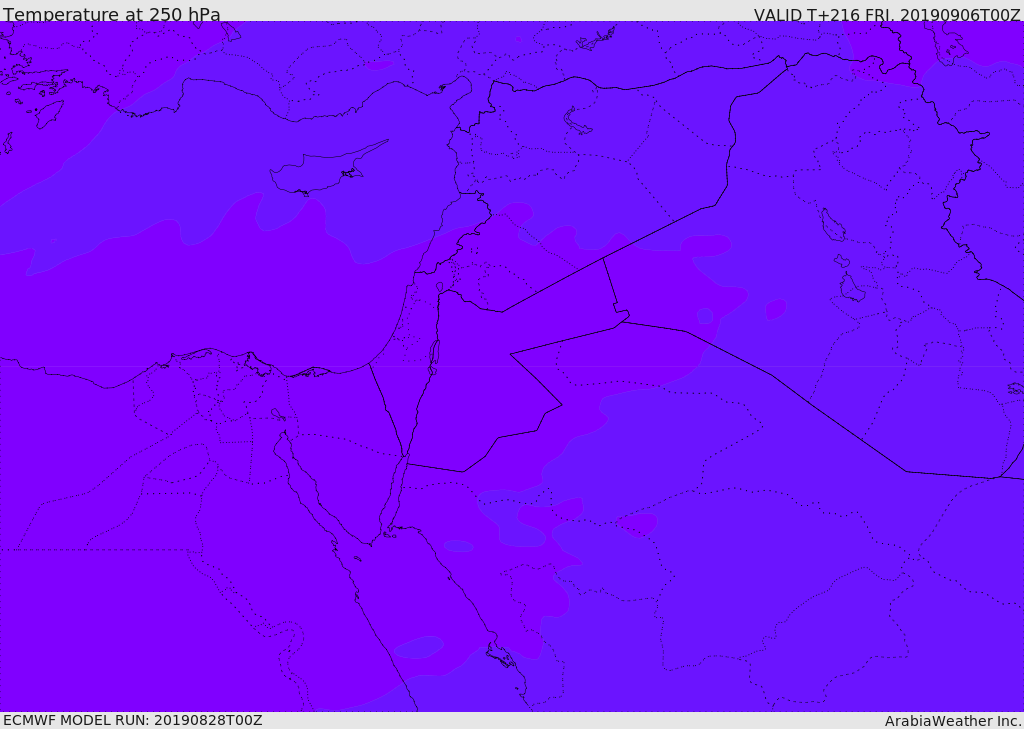Click the 'ECMWF MODEL RUN: 20190828T00Z' text
The height and width of the screenshot is (729, 1024).
click(133, 720)
